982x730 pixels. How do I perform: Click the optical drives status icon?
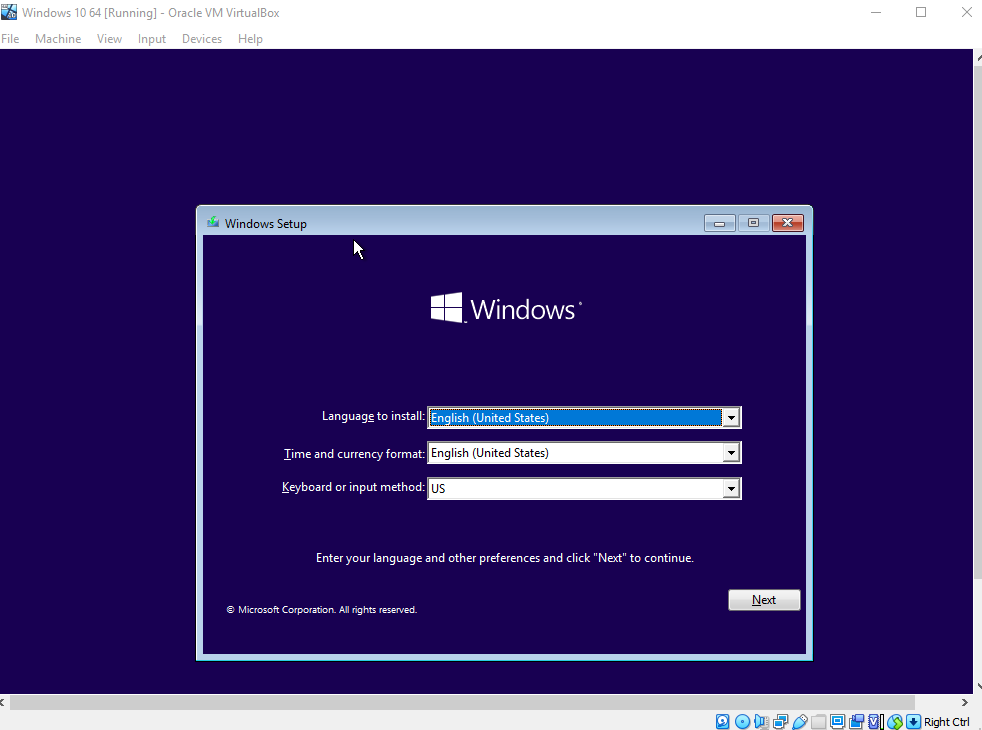pos(743,721)
